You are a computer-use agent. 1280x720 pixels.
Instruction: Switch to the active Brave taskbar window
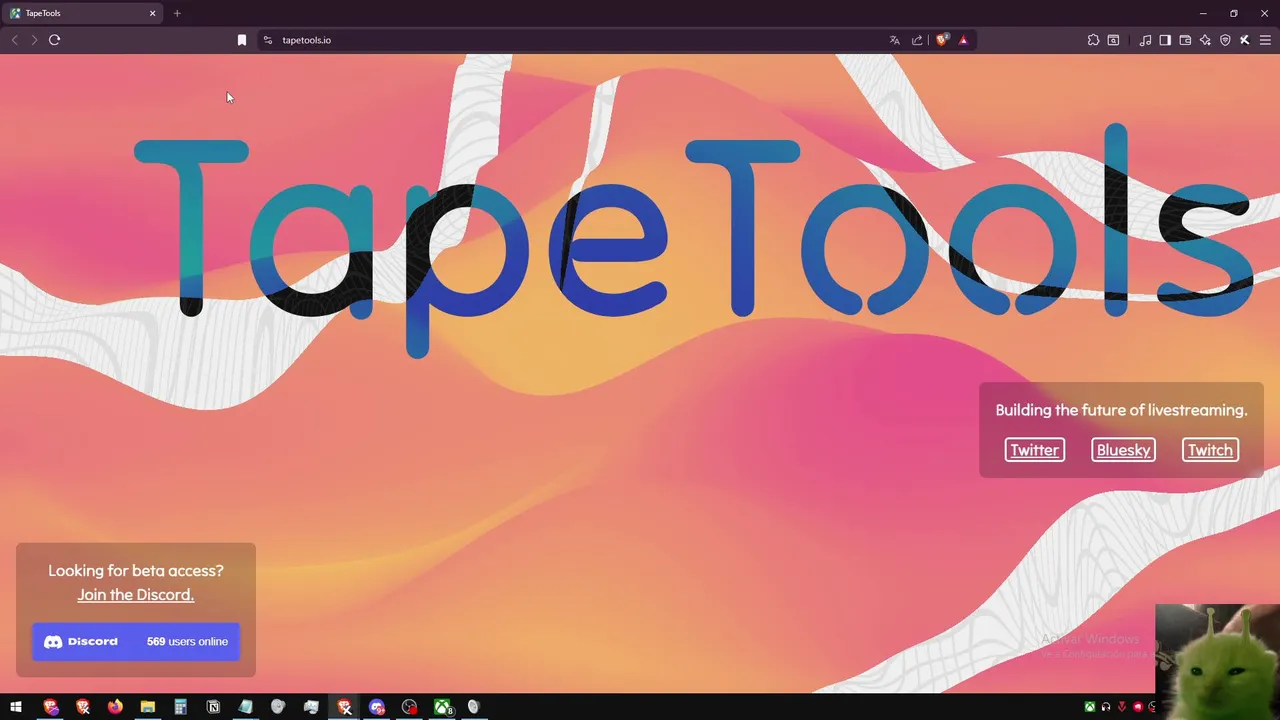coord(344,707)
